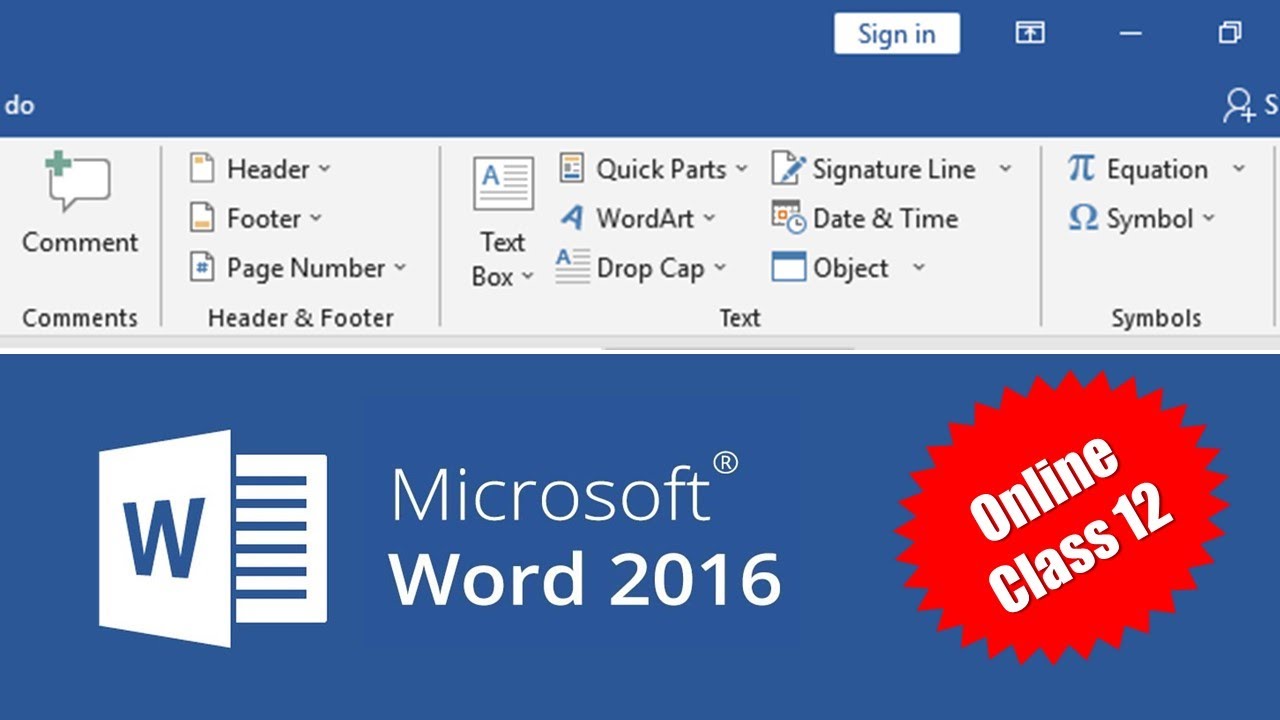1280x720 pixels.
Task: Open the Page Number dropdown arrow
Action: point(400,268)
